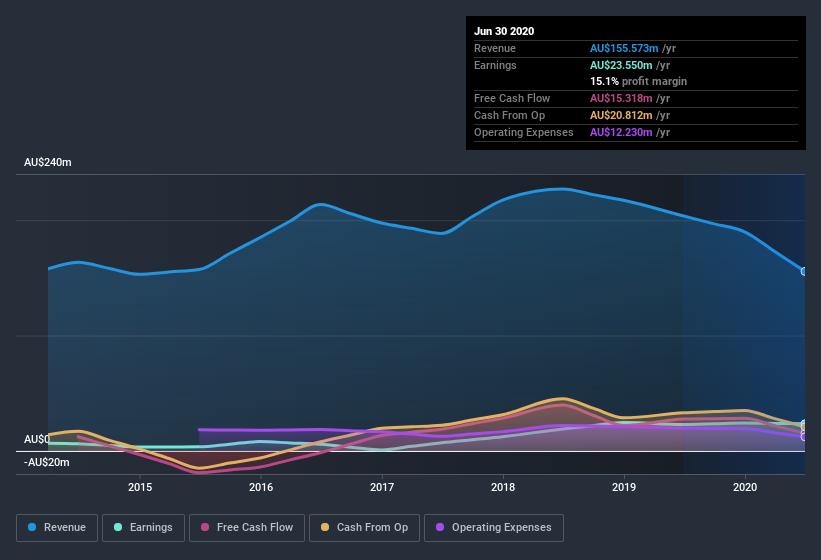
Task: Toggle the Free Cash Flow legend series
Action: pos(247,528)
